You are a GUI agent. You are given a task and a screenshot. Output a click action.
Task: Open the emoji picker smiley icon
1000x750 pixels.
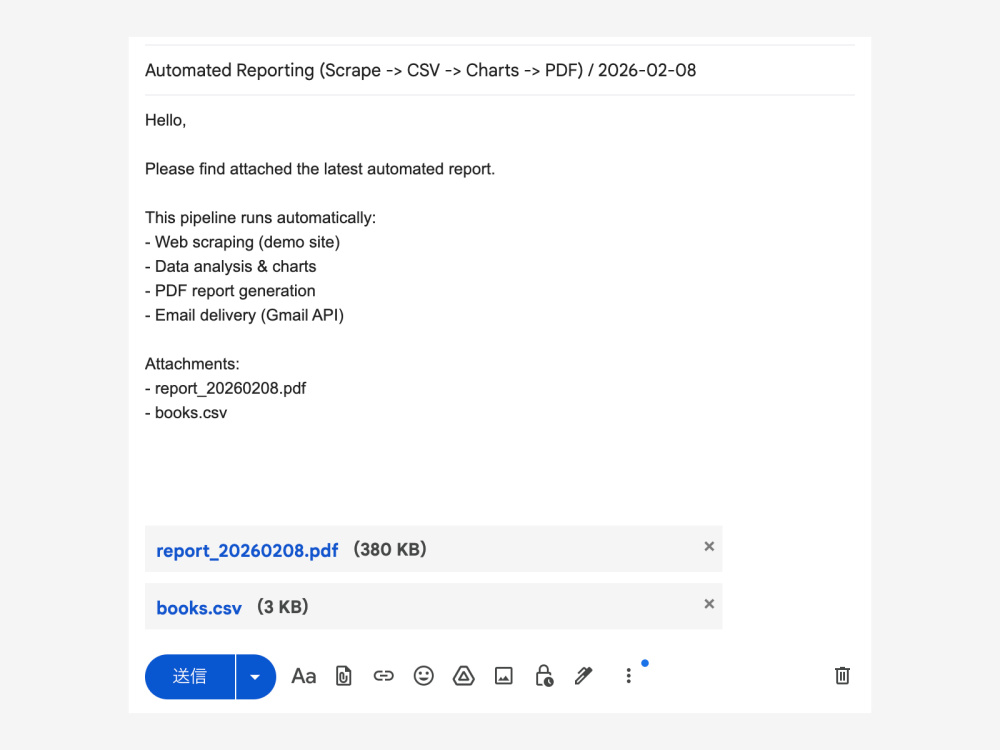pos(423,676)
